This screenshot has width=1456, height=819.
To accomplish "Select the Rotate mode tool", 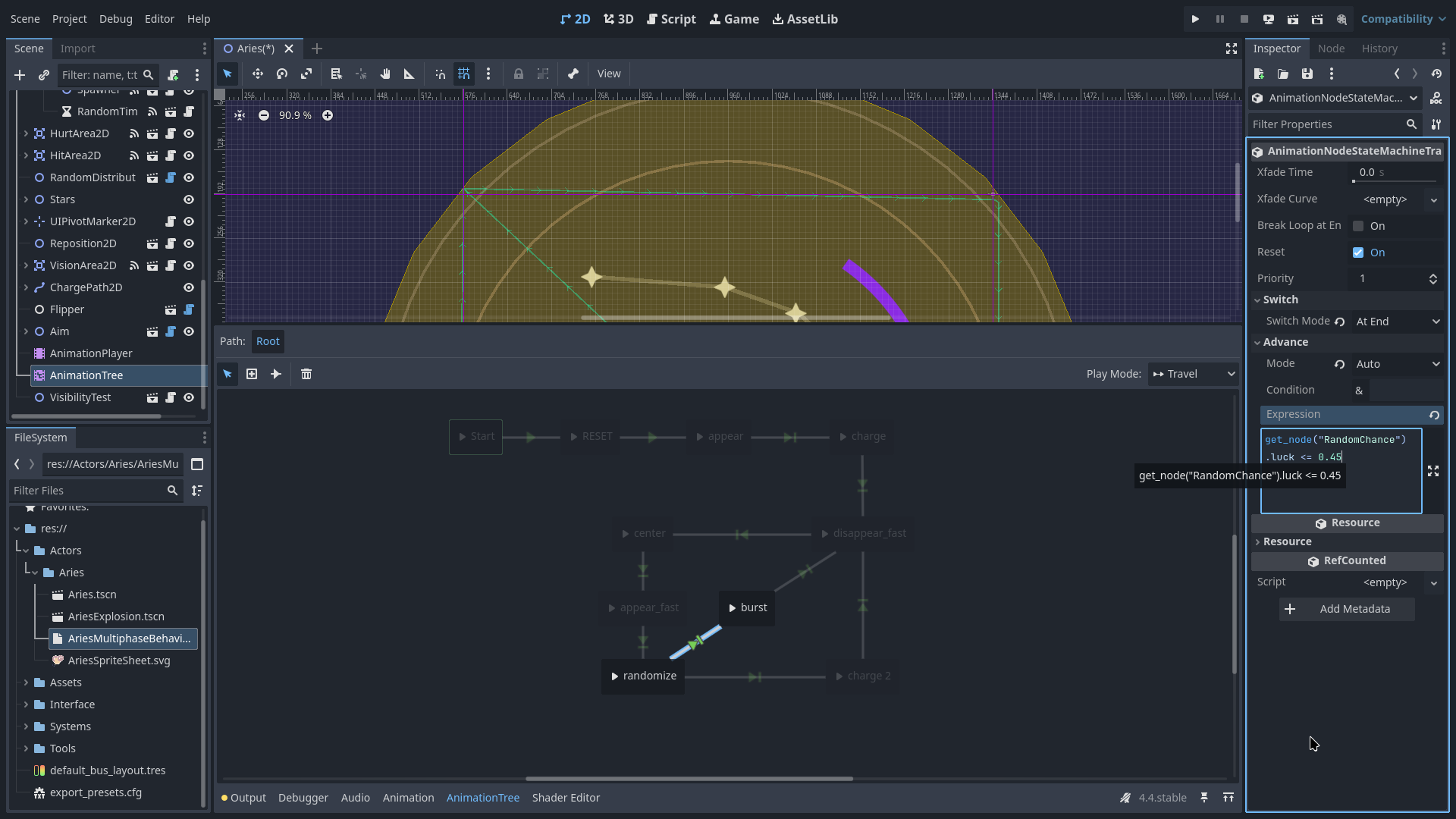I will point(282,74).
